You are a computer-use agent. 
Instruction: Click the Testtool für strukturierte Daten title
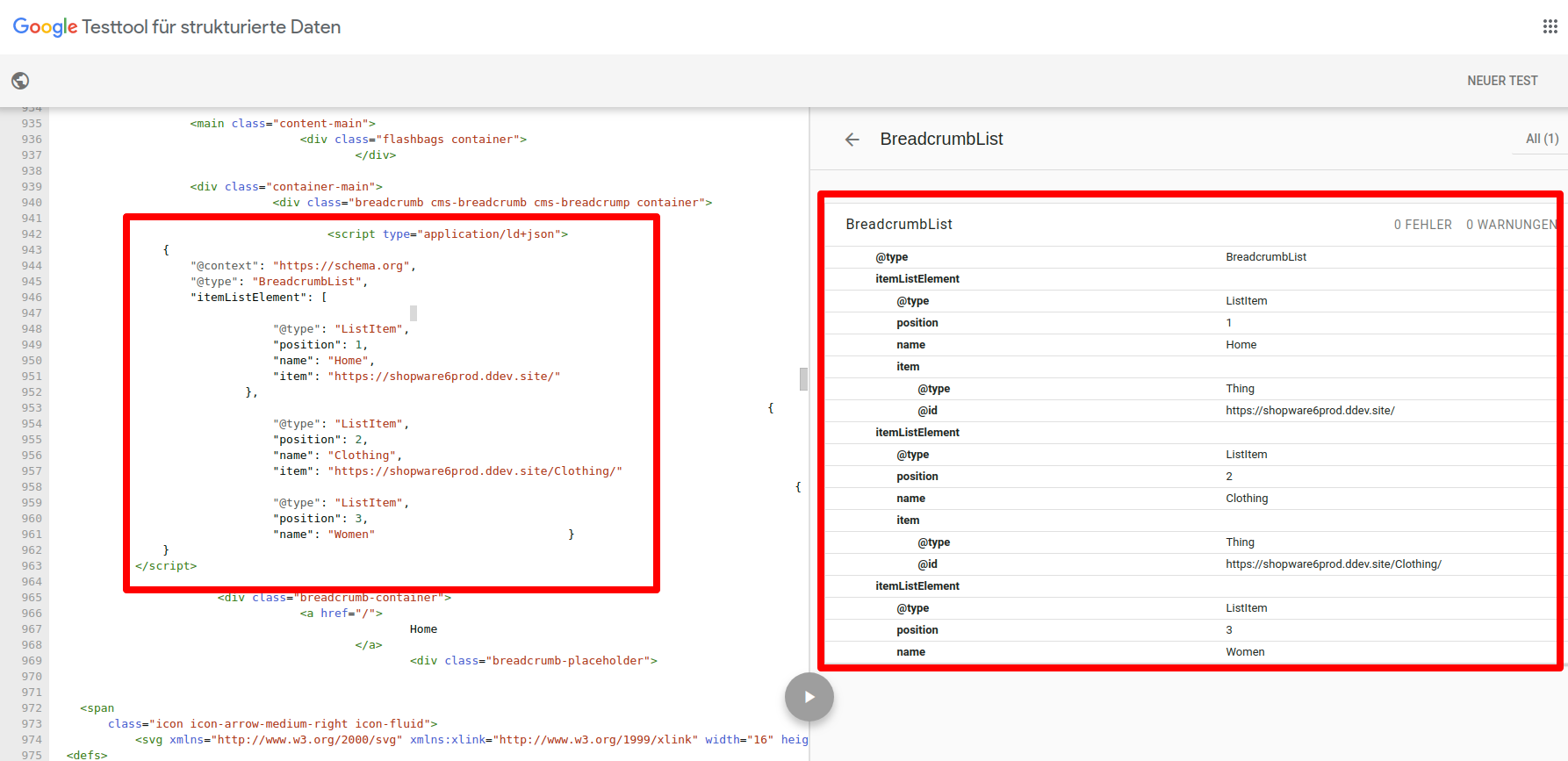tap(211, 27)
